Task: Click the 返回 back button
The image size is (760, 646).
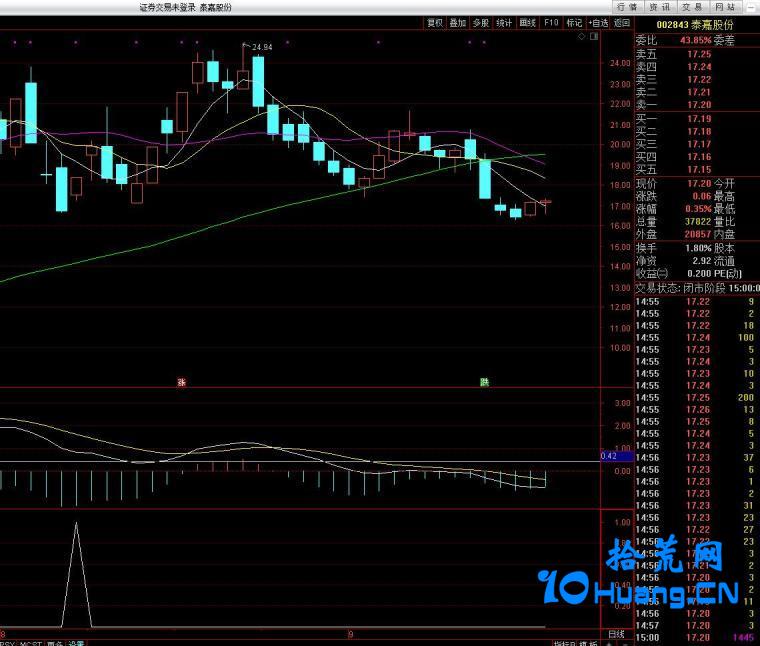Action: 622,22
